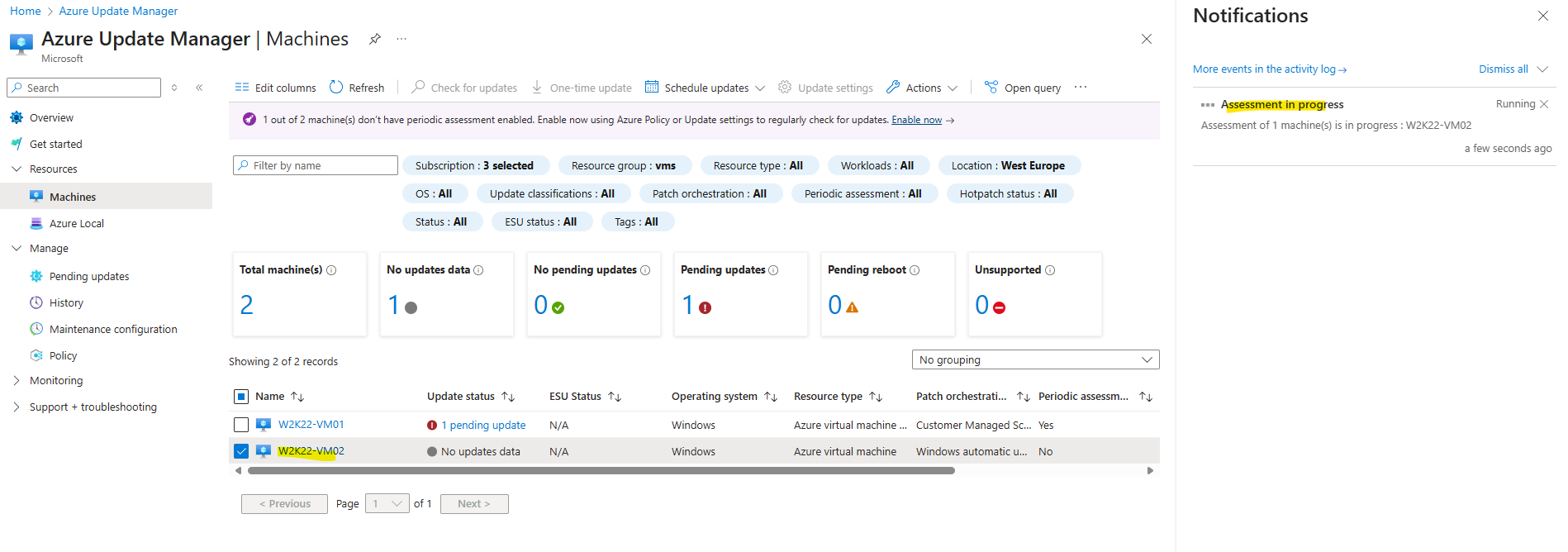Click the 1 pending update link

pyautogui.click(x=483, y=425)
